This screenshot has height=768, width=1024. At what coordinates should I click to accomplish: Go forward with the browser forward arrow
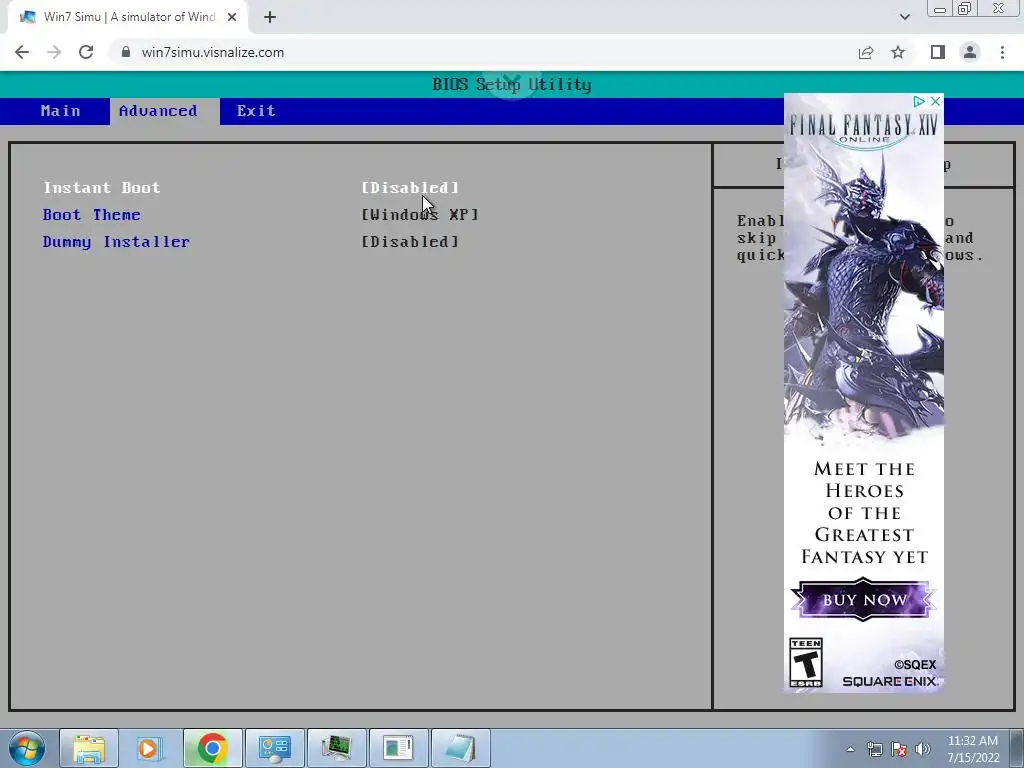pyautogui.click(x=54, y=52)
